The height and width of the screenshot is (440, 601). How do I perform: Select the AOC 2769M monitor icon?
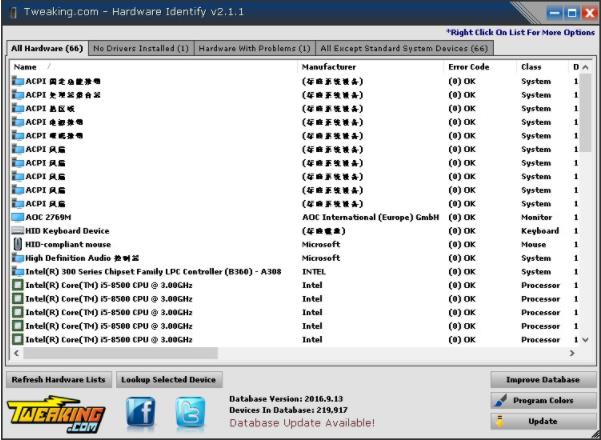click(17, 217)
